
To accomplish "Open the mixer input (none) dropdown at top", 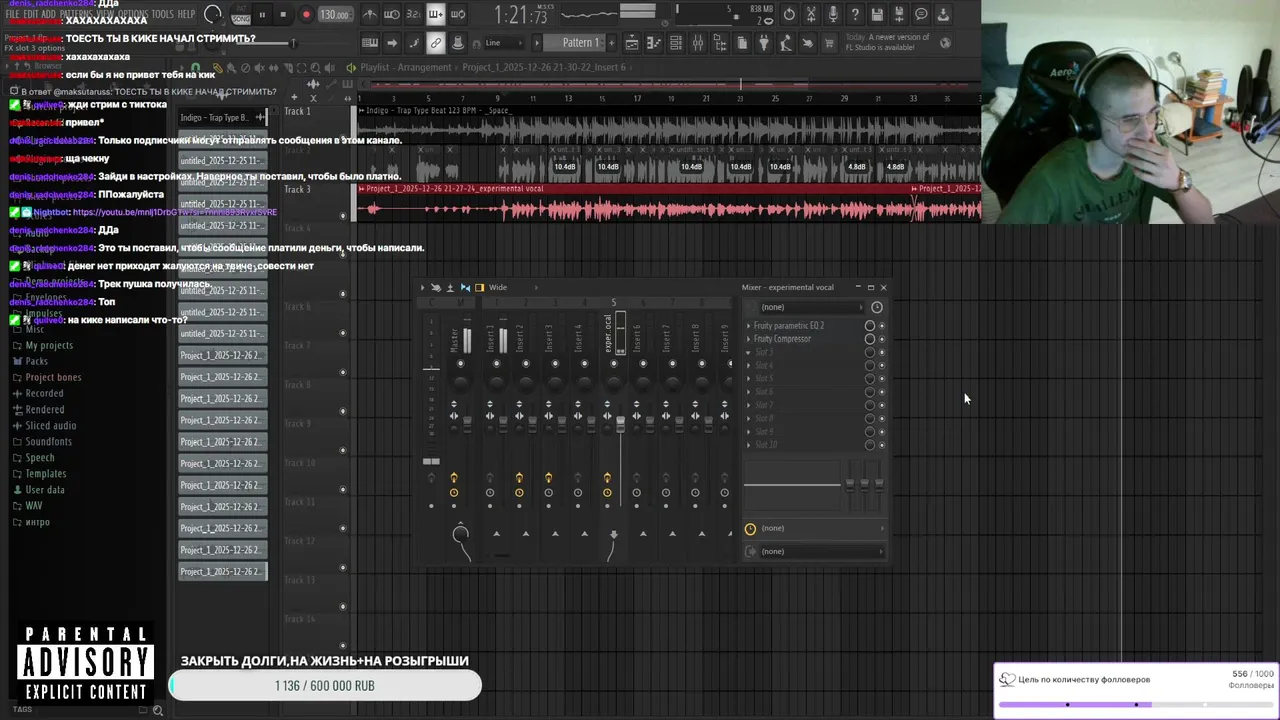I will pyautogui.click(x=810, y=307).
